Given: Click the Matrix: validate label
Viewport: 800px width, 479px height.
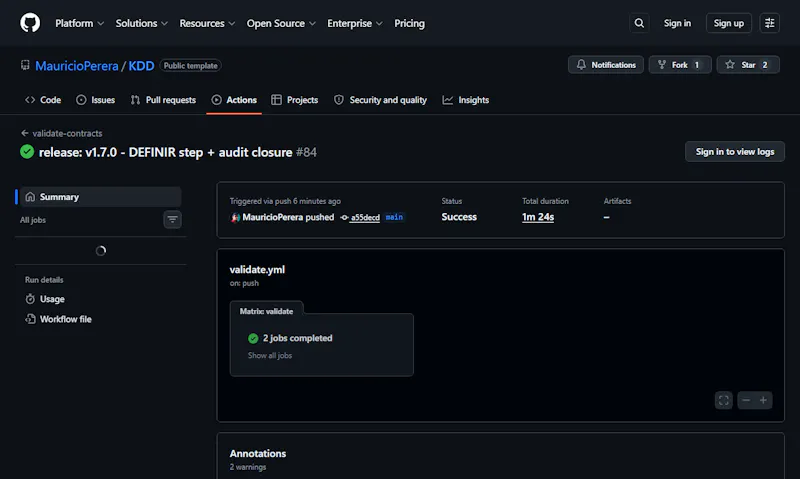Looking at the screenshot, I should click(266, 311).
